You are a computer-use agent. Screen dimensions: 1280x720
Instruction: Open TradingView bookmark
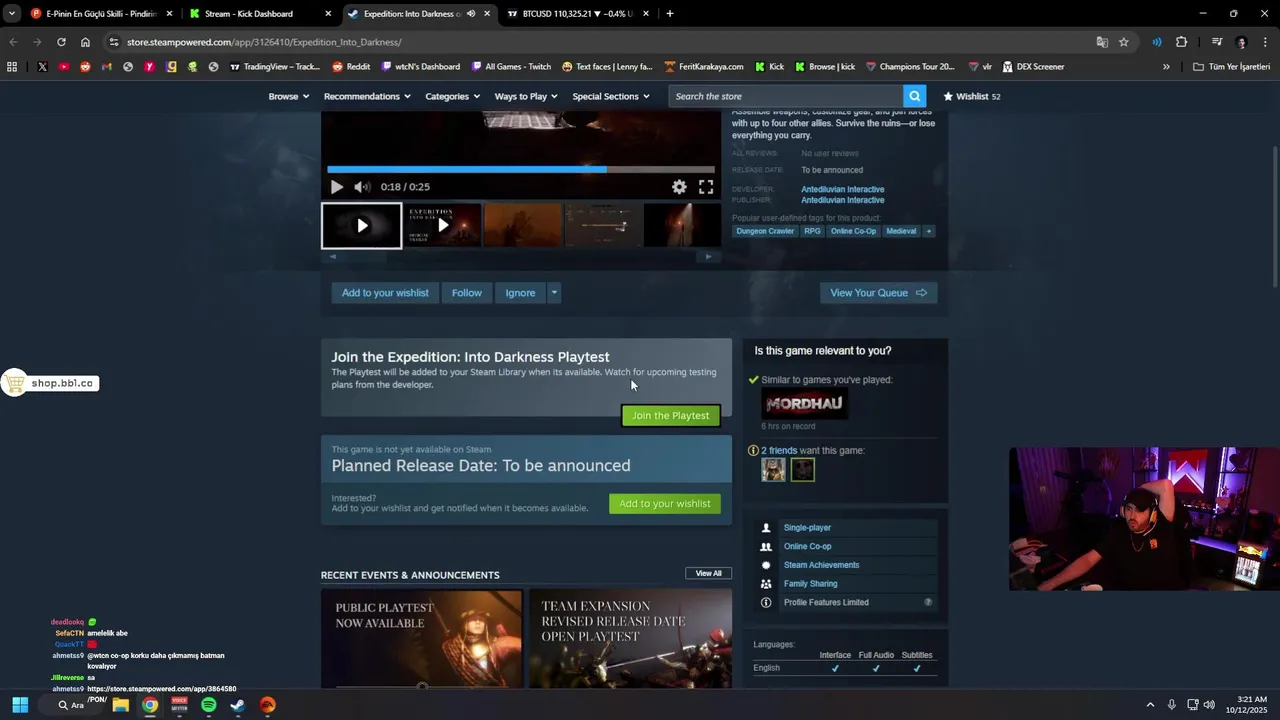tap(275, 67)
